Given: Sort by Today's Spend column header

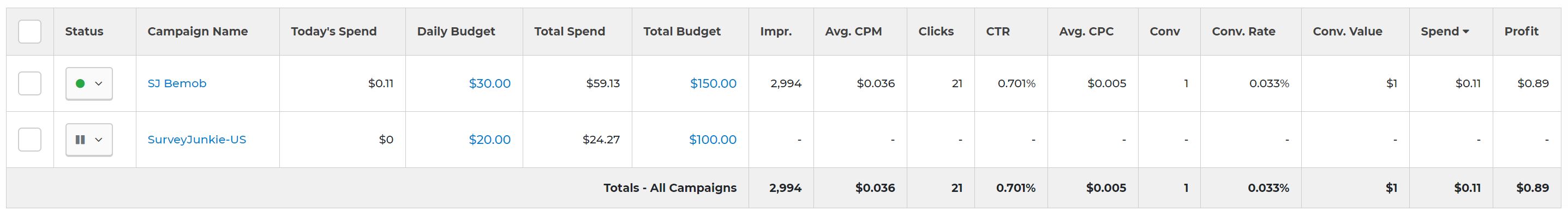Looking at the screenshot, I should click(x=333, y=32).
